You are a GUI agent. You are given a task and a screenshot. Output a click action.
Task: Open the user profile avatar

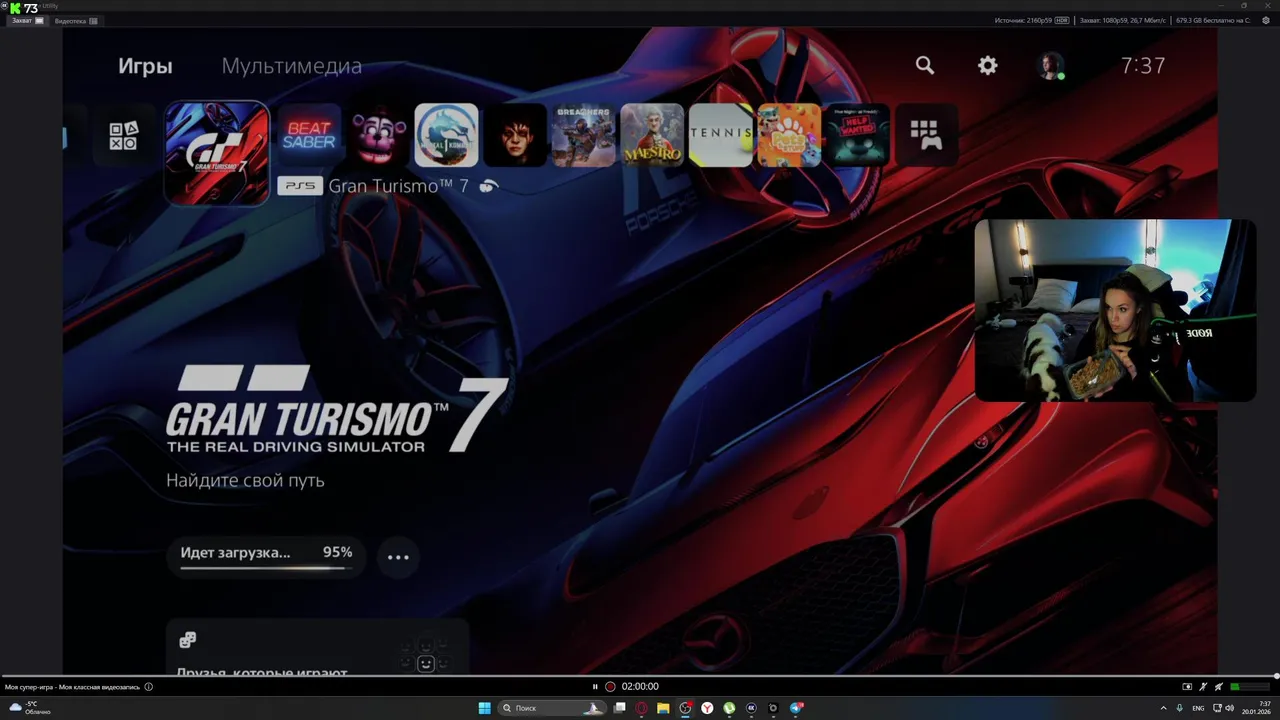(x=1050, y=66)
